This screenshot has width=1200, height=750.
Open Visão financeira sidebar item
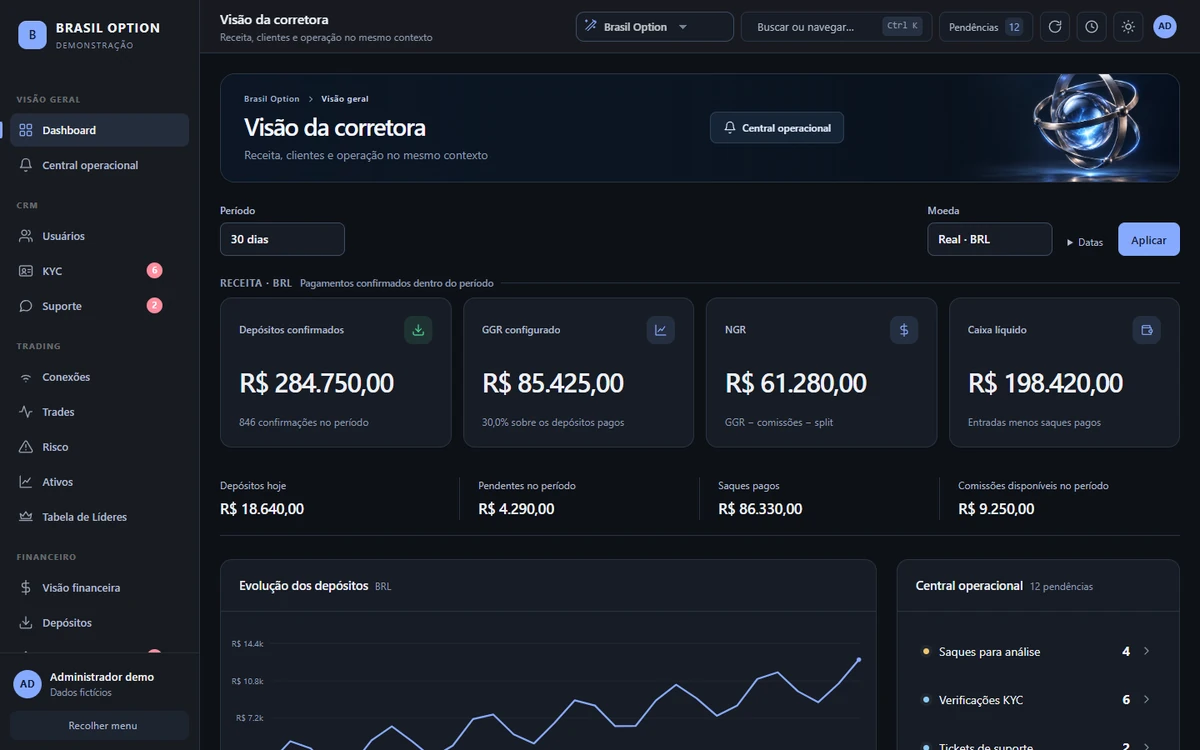pos(99,588)
